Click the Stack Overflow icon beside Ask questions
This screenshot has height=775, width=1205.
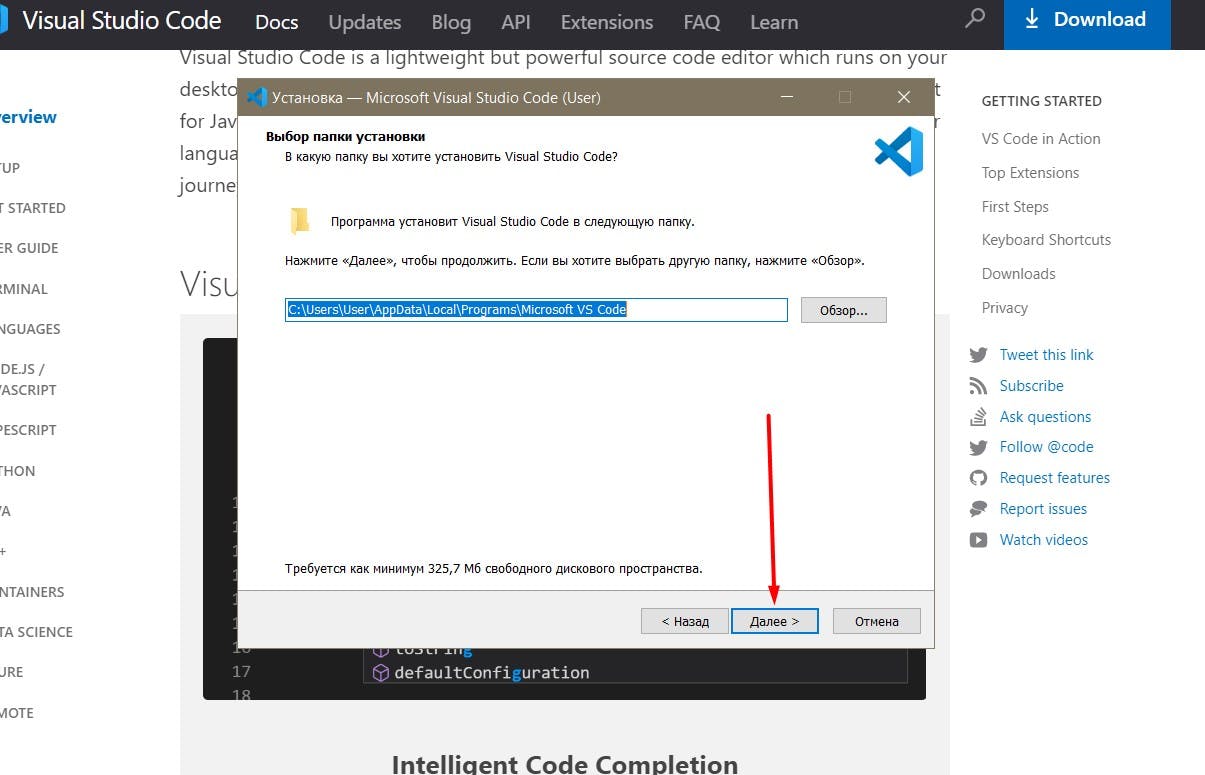(978, 417)
